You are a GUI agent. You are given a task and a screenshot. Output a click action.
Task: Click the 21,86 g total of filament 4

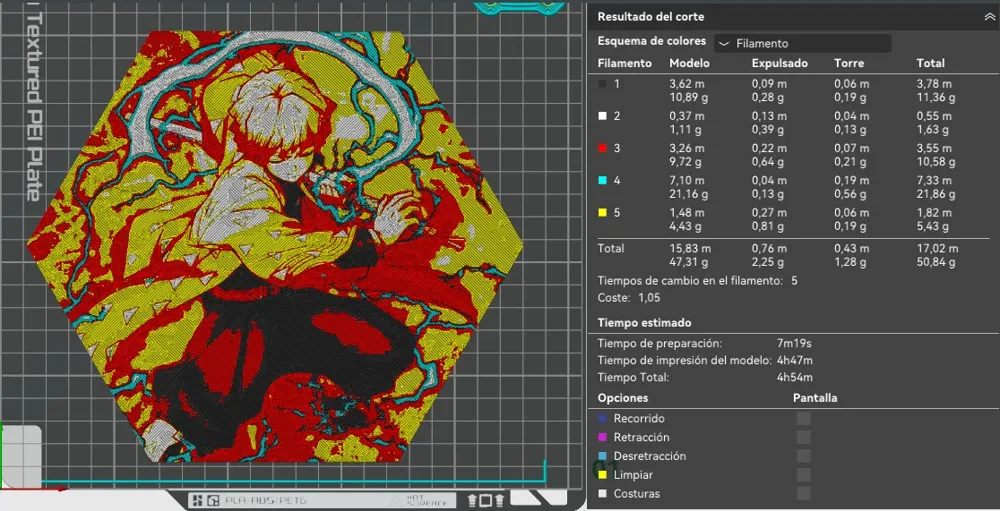pos(936,194)
